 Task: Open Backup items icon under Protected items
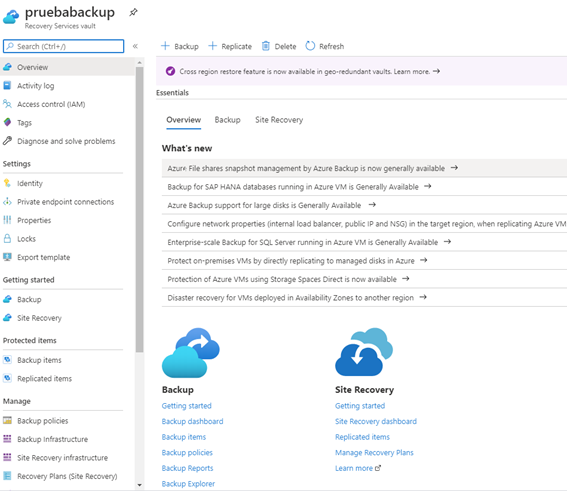pyautogui.click(x=7, y=360)
